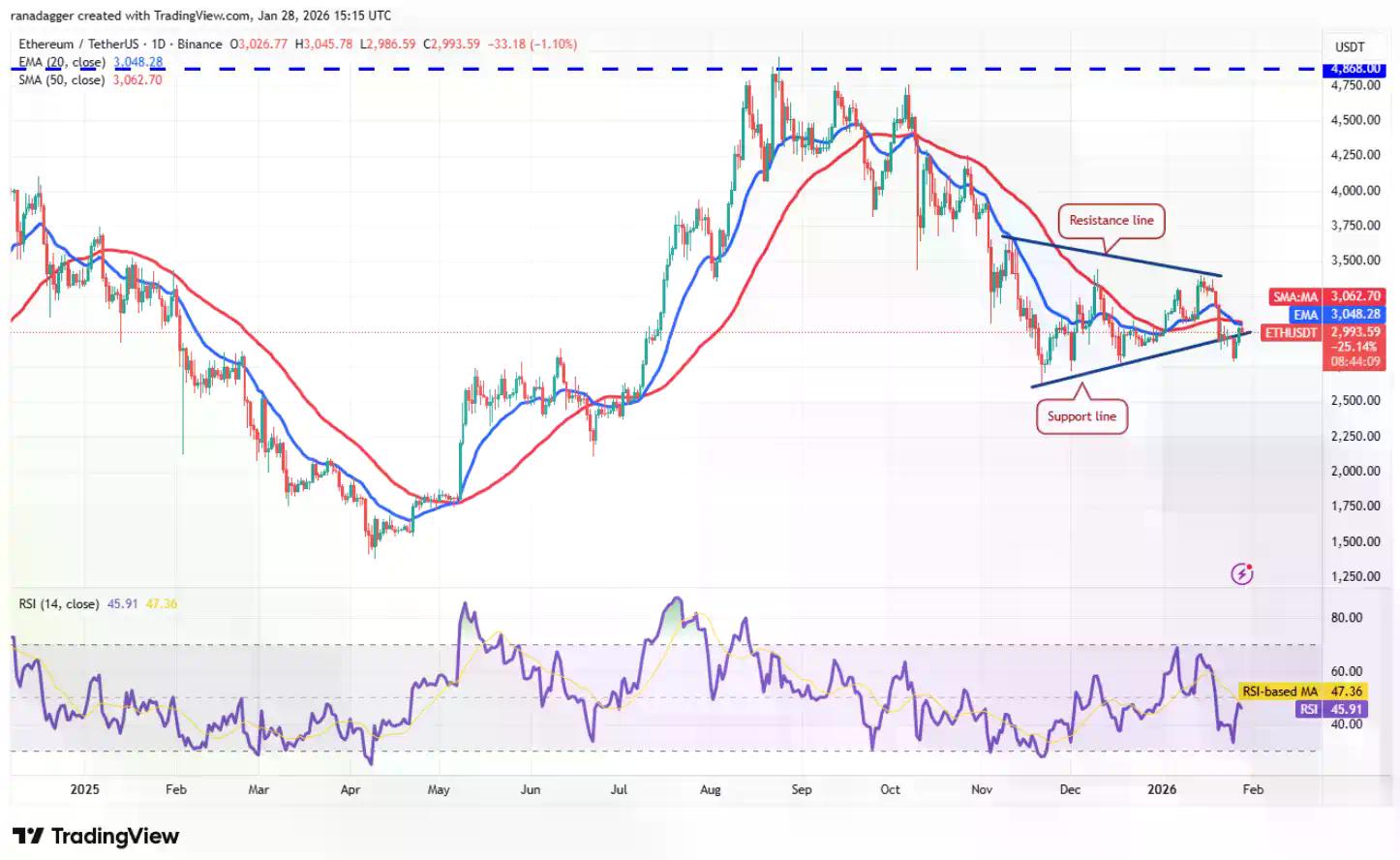The image size is (1400, 860).
Task: Click the purple lightning bolt event icon
Action: click(1242, 573)
